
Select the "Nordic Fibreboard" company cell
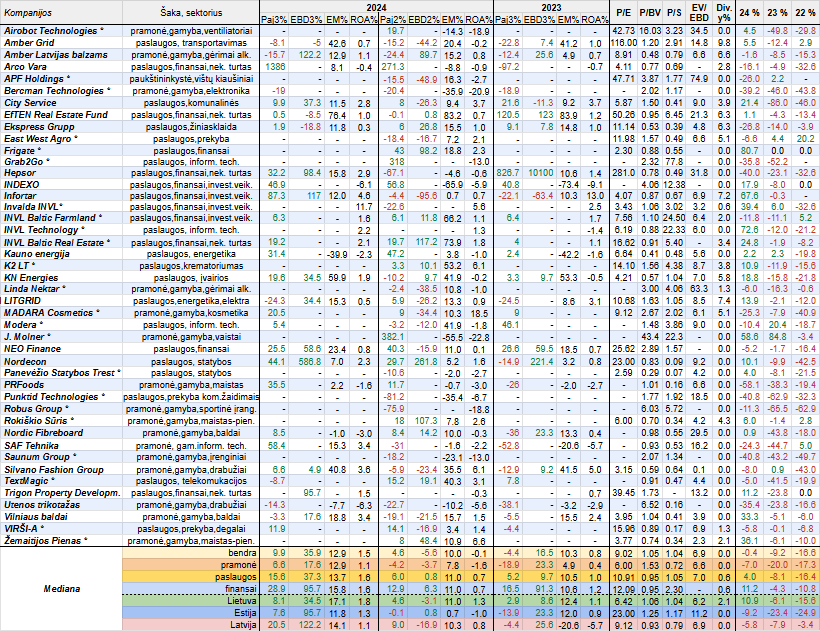coord(61,433)
